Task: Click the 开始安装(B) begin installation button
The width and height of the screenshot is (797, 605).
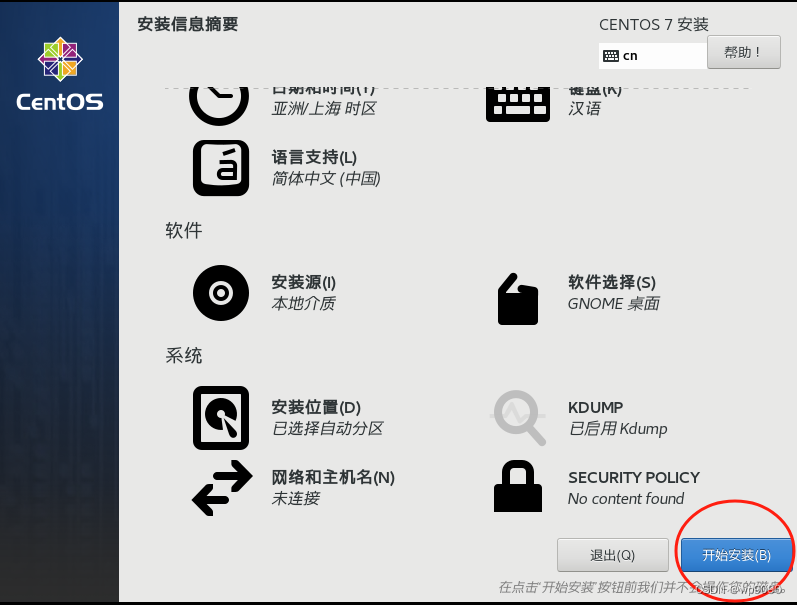Action: (x=736, y=555)
